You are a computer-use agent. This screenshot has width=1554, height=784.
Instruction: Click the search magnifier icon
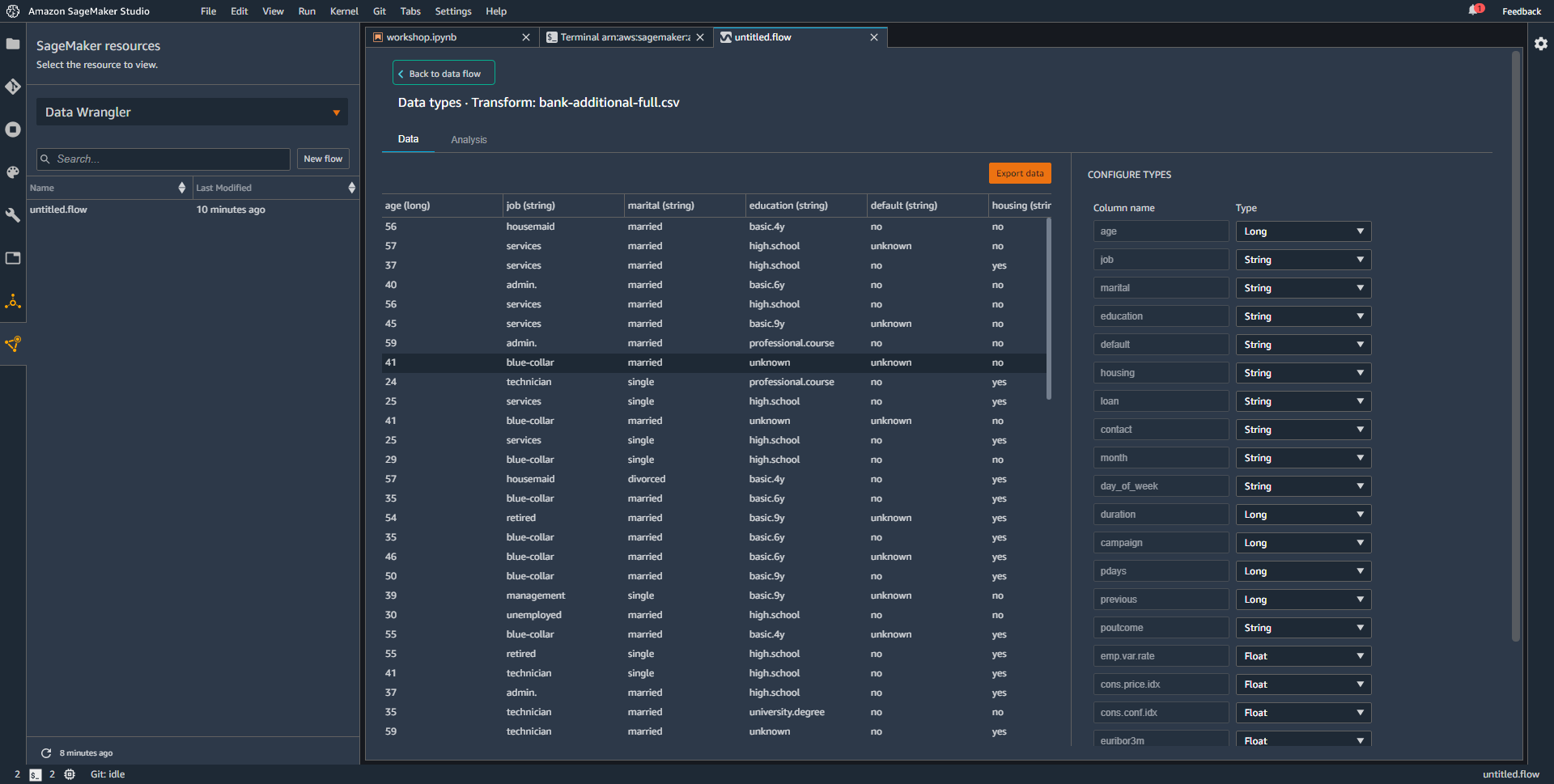tap(45, 159)
